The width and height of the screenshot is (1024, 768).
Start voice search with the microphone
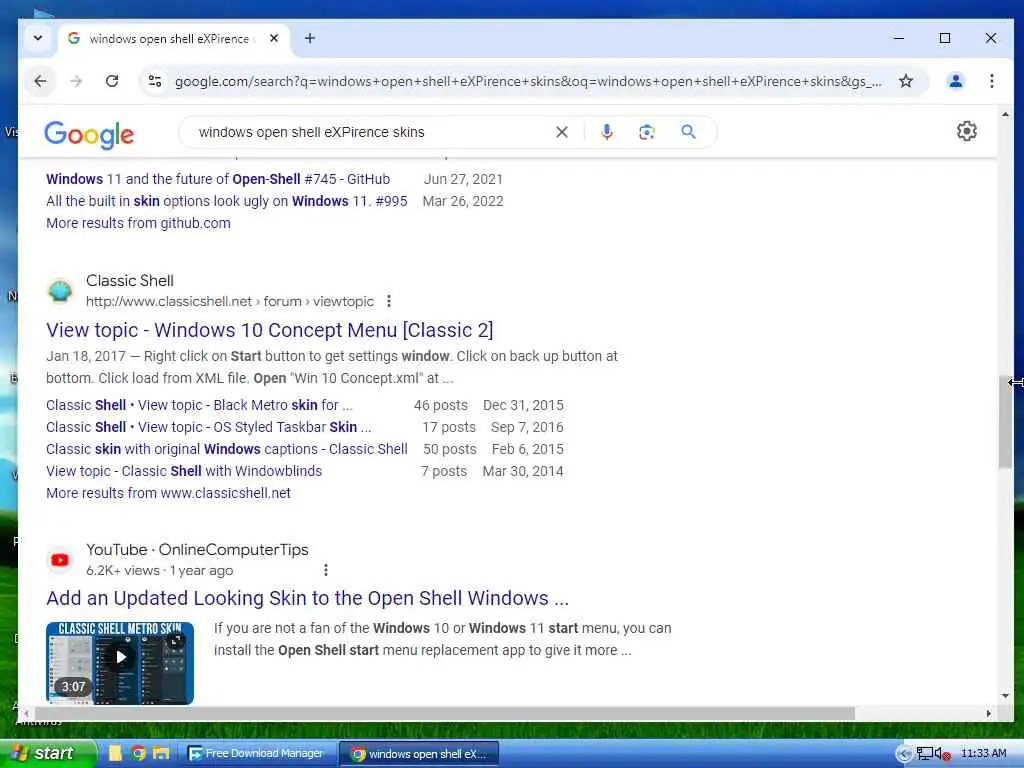coord(607,132)
